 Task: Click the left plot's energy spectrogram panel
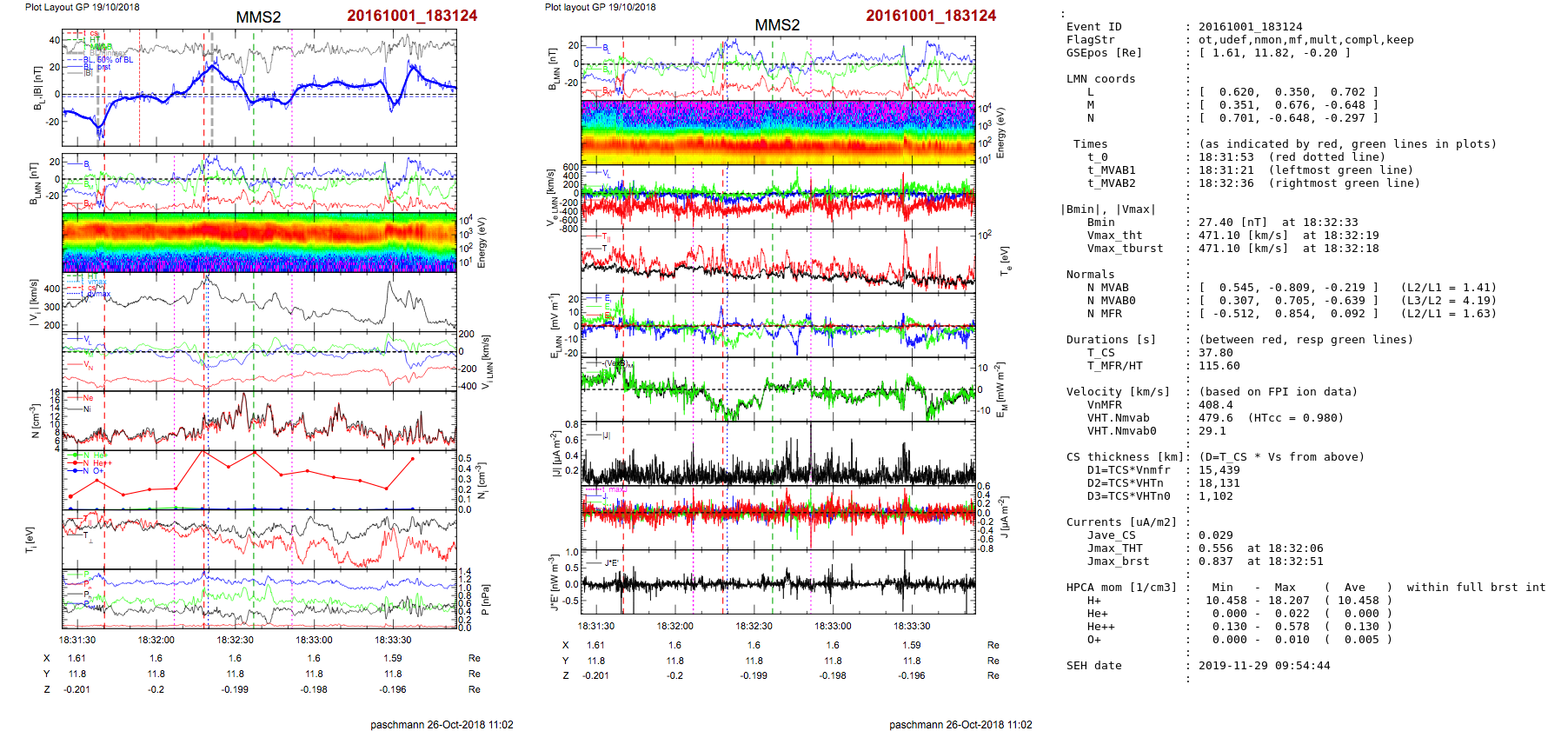tap(259, 242)
